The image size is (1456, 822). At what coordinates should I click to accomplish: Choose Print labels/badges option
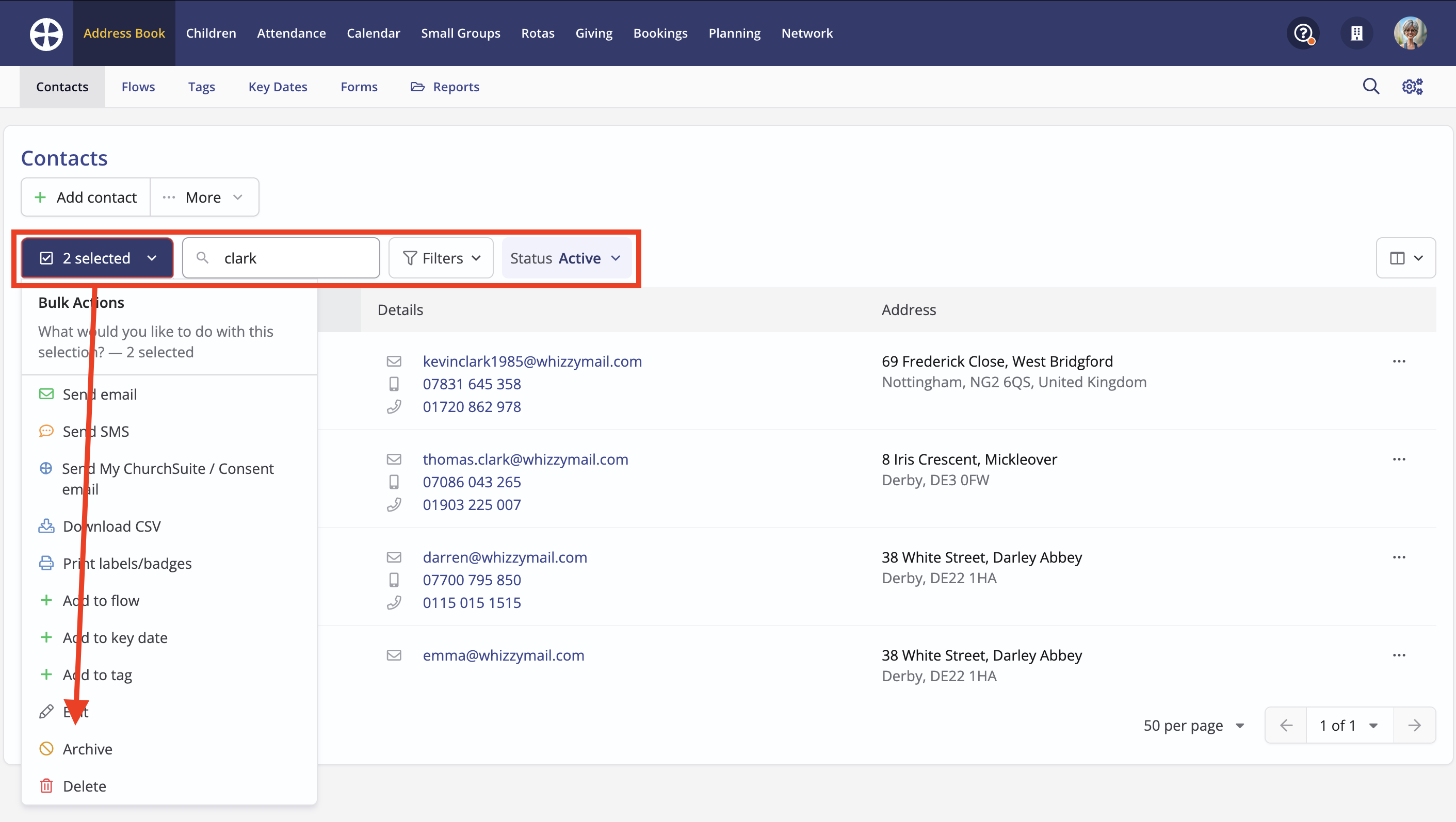(x=169, y=564)
